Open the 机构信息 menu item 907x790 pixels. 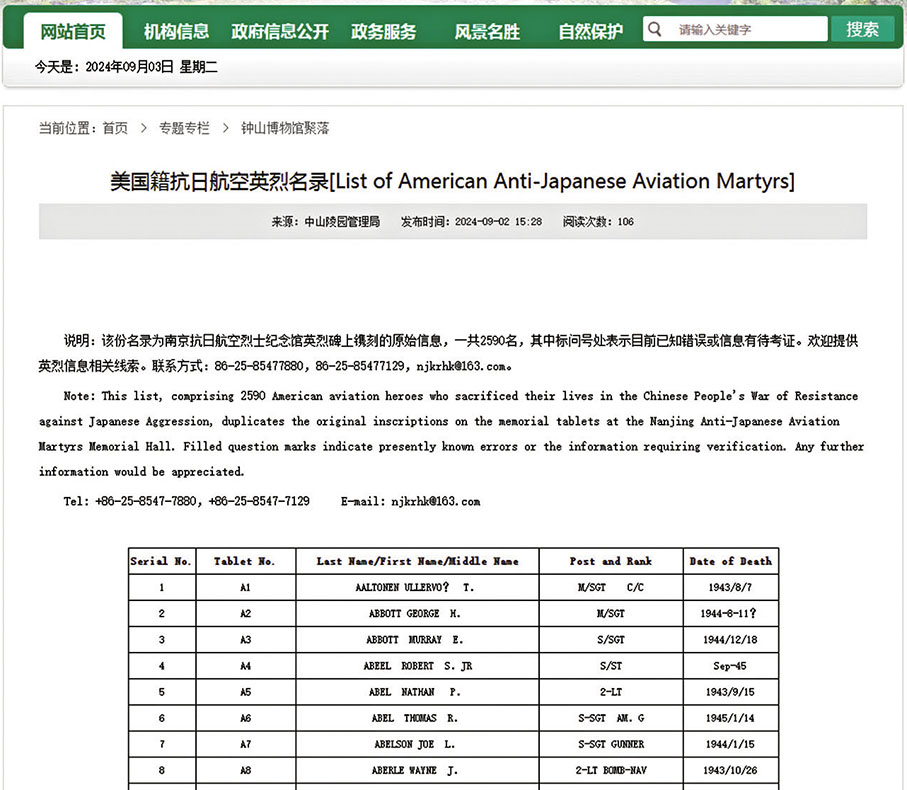176,31
